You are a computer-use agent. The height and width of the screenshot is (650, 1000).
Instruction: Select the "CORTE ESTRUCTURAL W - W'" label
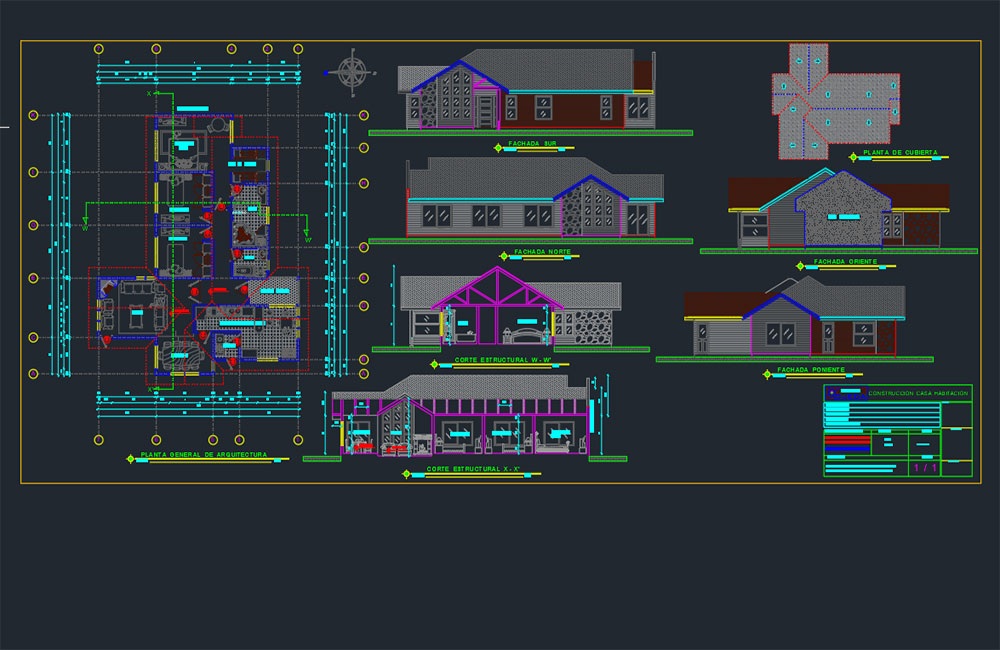[x=503, y=360]
